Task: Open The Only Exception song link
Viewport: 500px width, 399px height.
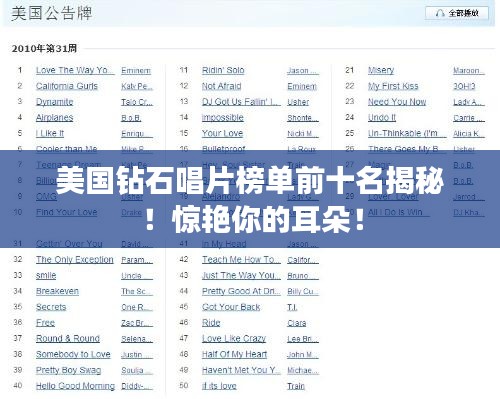Action: point(75,259)
